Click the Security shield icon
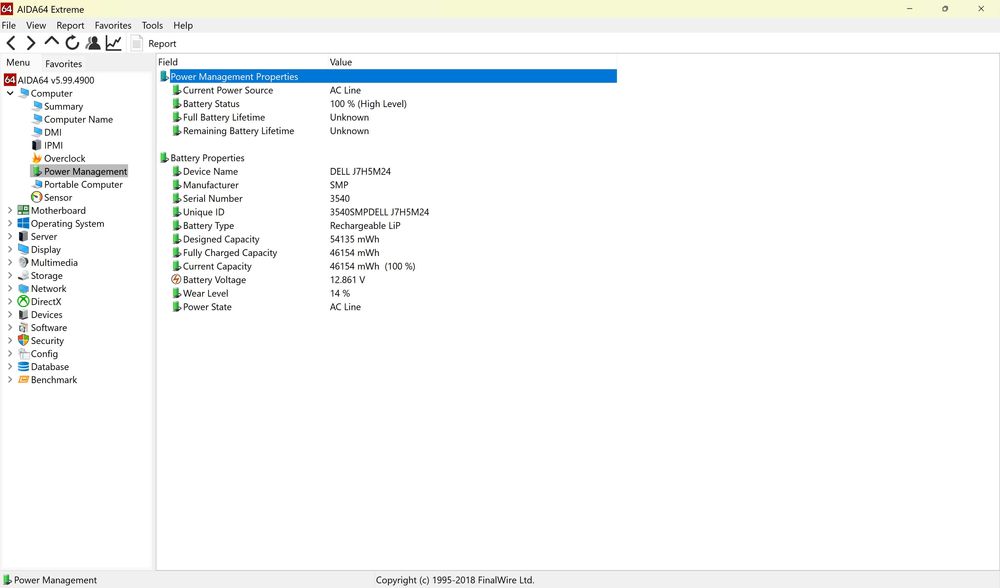The image size is (1000, 588). (x=24, y=340)
